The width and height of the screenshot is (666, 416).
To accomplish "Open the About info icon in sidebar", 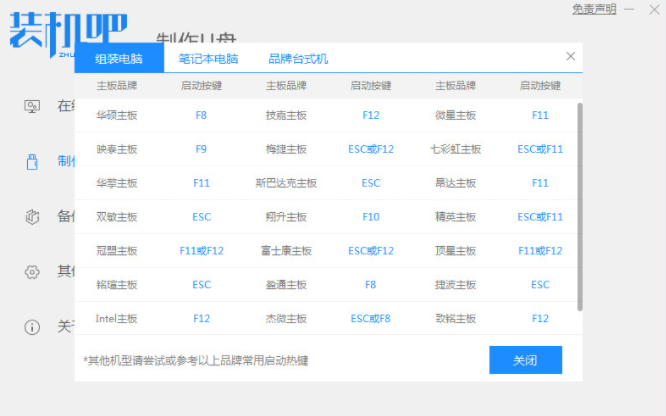I will coord(32,327).
